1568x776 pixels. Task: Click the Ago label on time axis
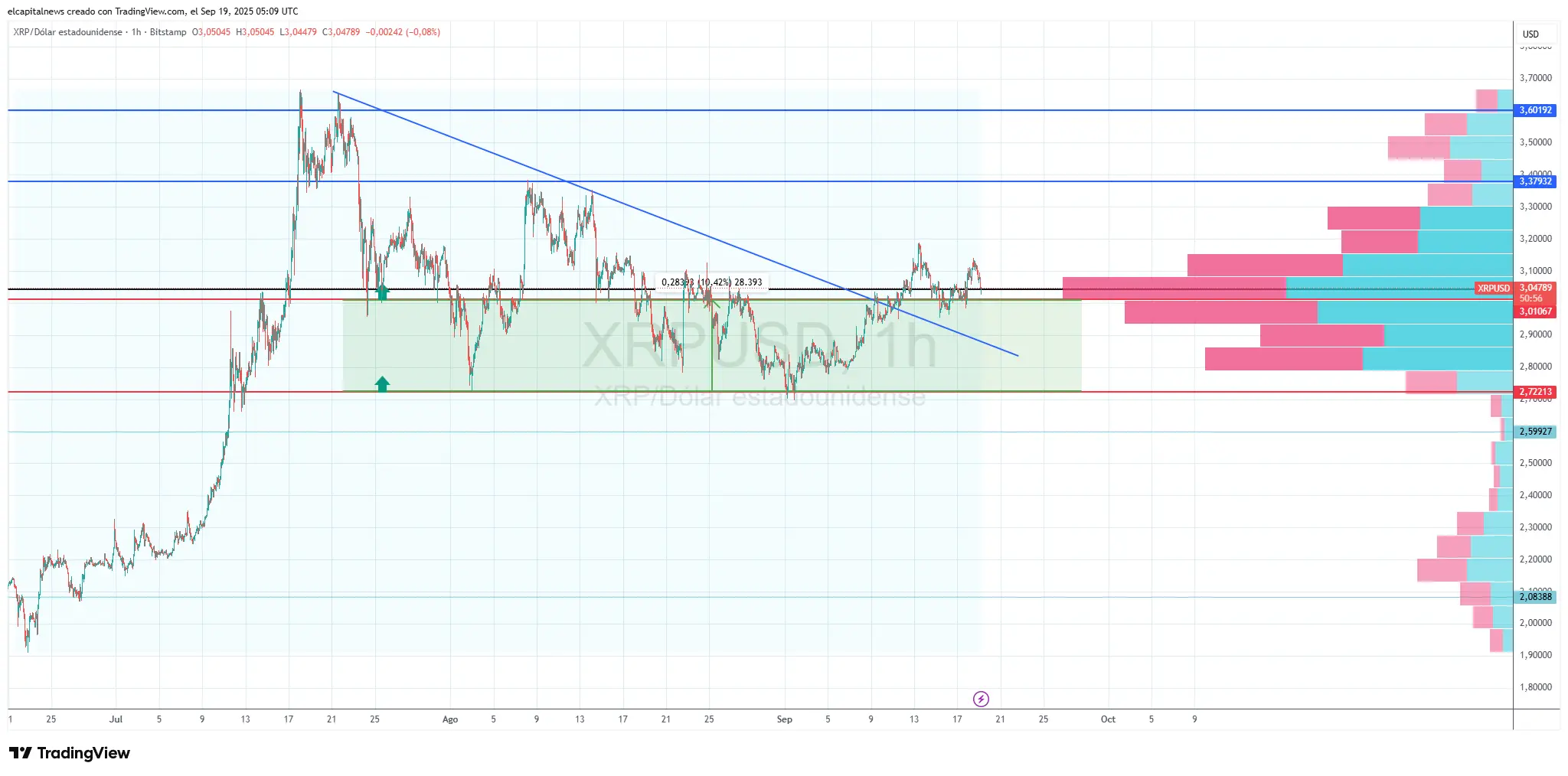tap(450, 719)
